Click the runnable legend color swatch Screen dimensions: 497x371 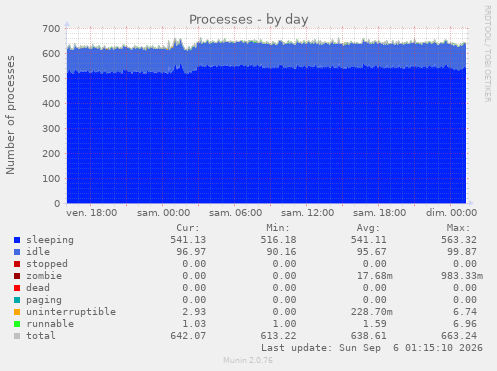click(17, 324)
